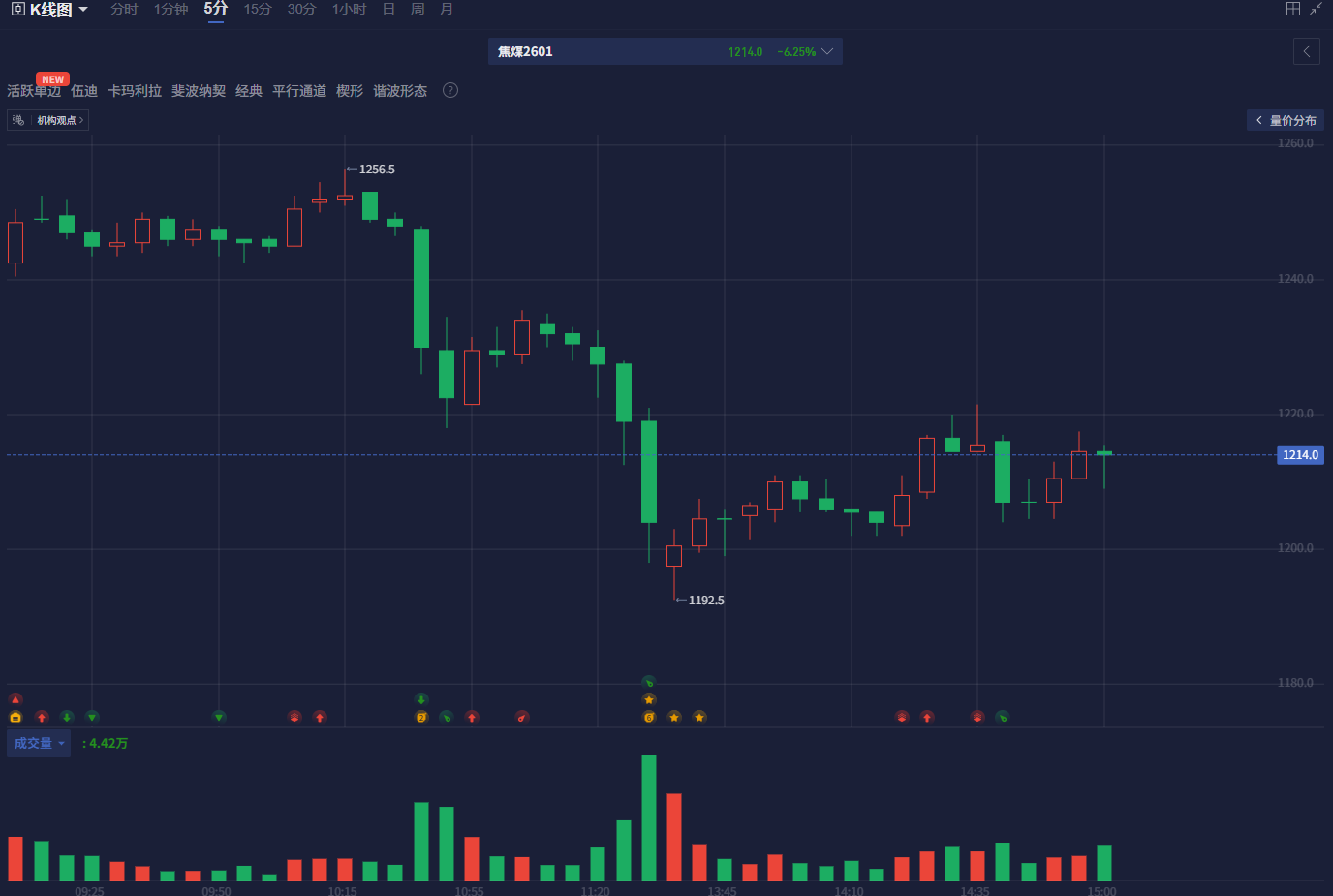The height and width of the screenshot is (896, 1333).
Task: Switch to the 1分钟 timeframe tab
Action: pos(170,9)
